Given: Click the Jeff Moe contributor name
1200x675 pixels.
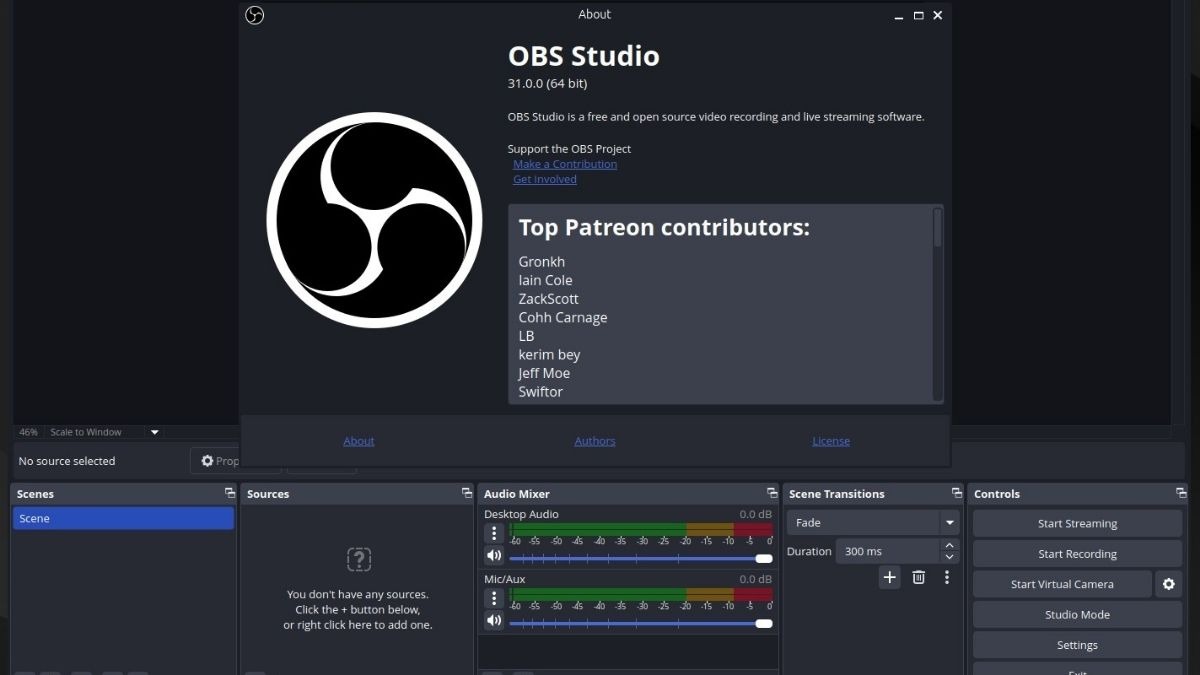Looking at the screenshot, I should (544, 373).
